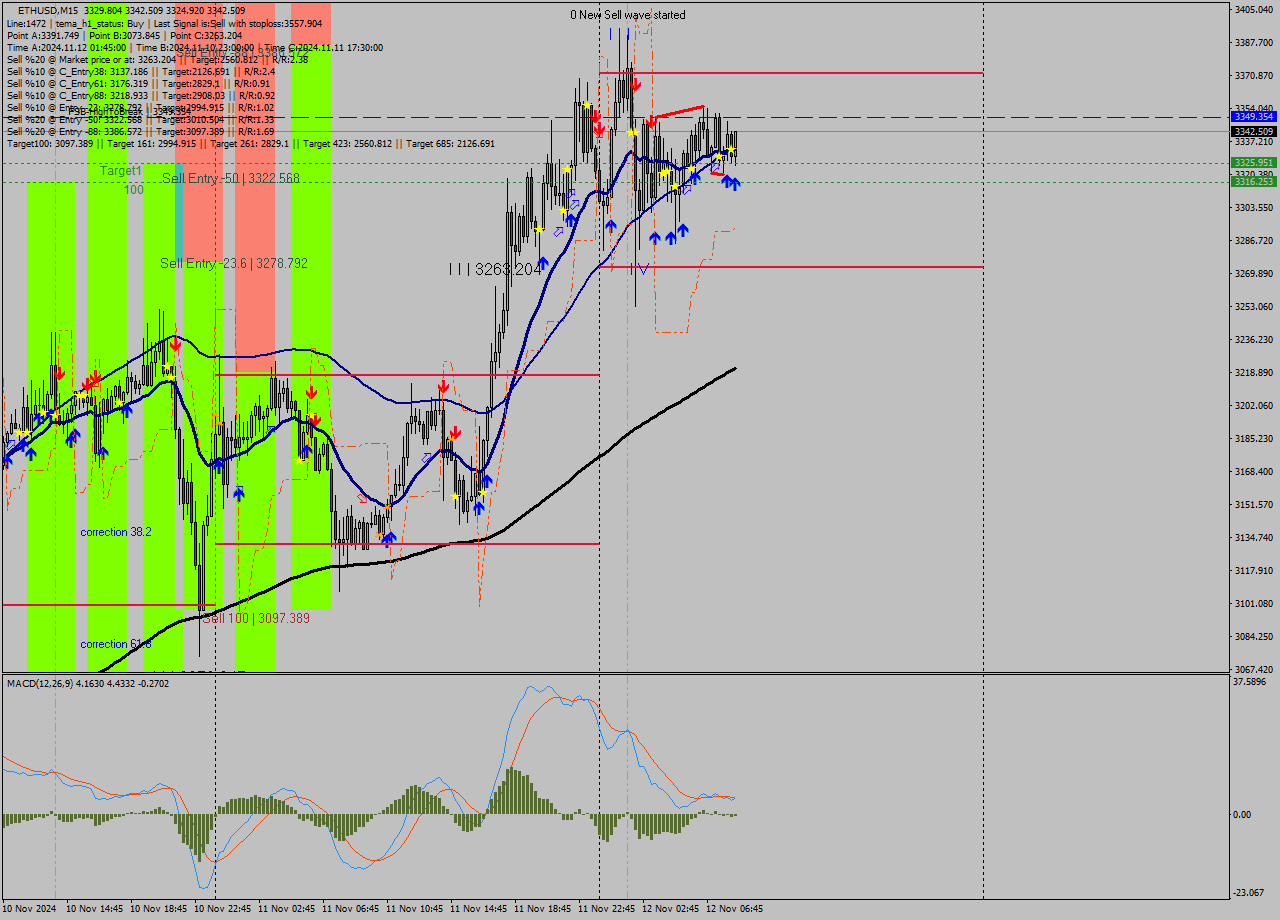Click the '10 Nov 18:45' time axis label

(x=158, y=909)
